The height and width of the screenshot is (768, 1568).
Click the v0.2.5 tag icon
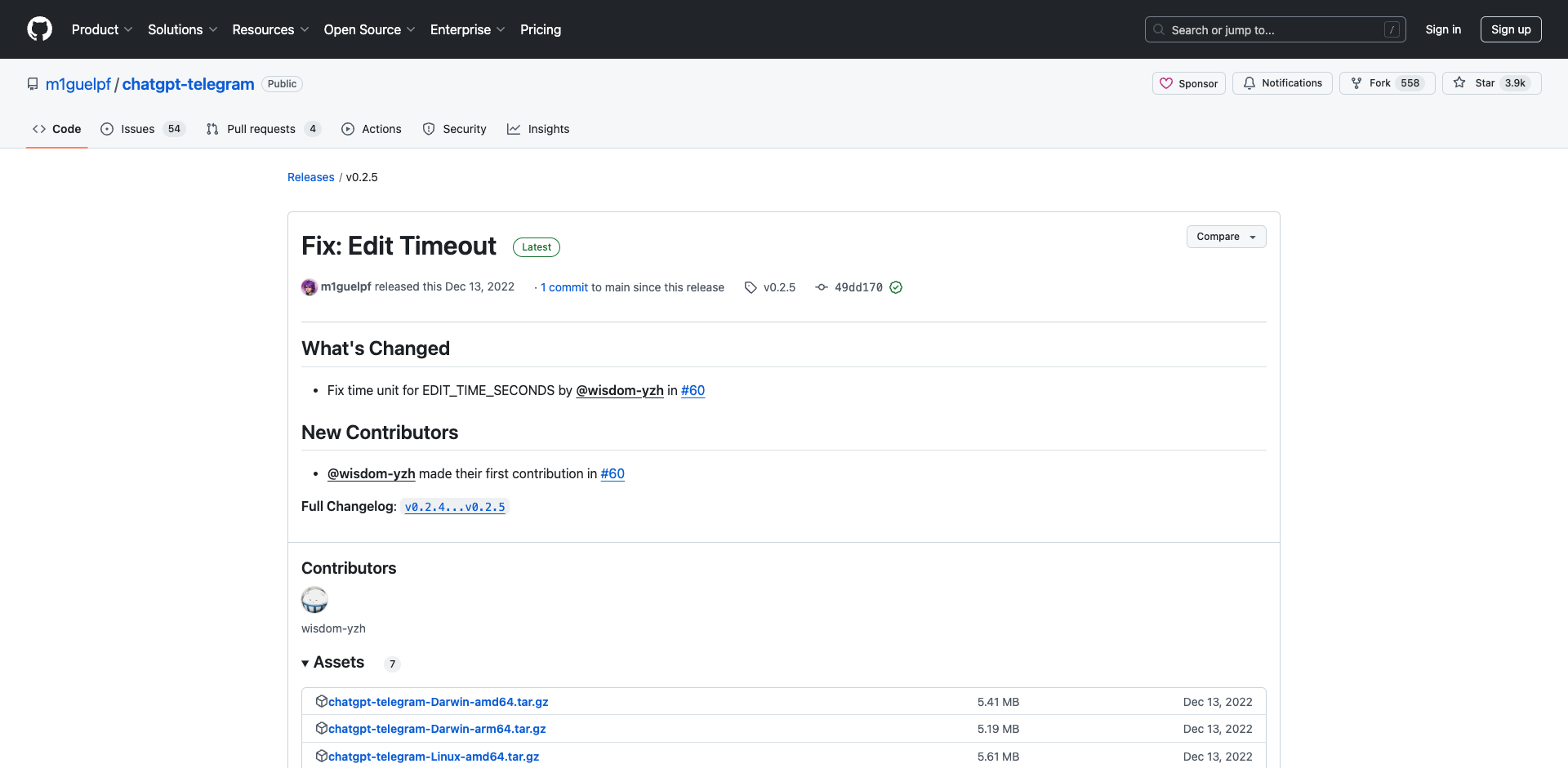751,287
